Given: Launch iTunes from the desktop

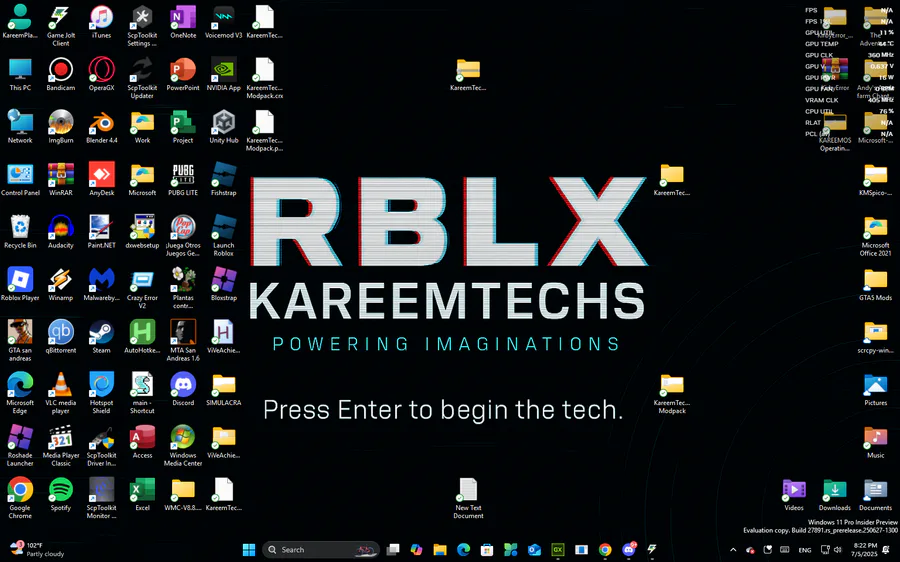Looking at the screenshot, I should coord(102,22).
